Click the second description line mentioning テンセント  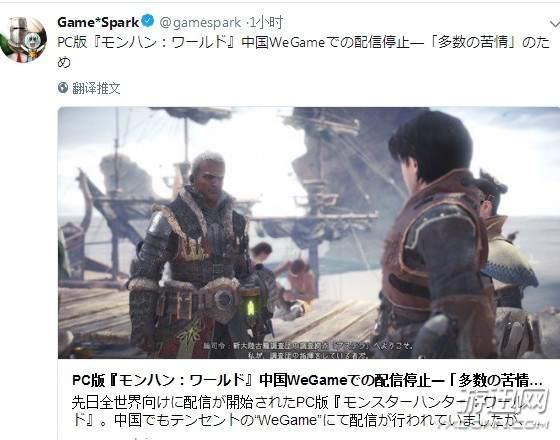coord(298,420)
